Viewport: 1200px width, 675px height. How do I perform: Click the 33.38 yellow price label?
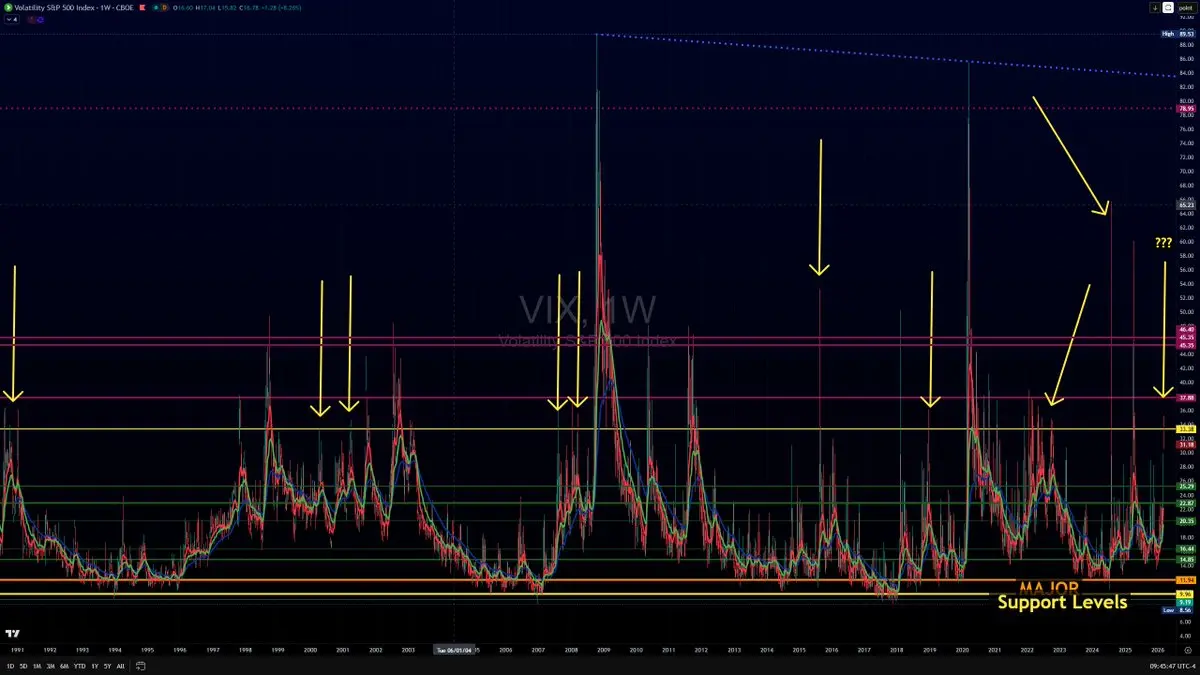point(1187,430)
